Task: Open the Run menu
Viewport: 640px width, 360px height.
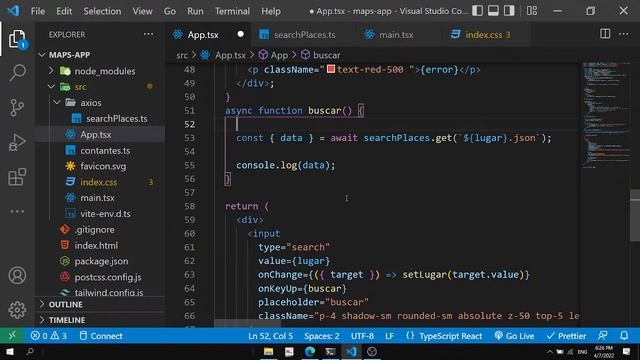Action: pyautogui.click(x=195, y=11)
